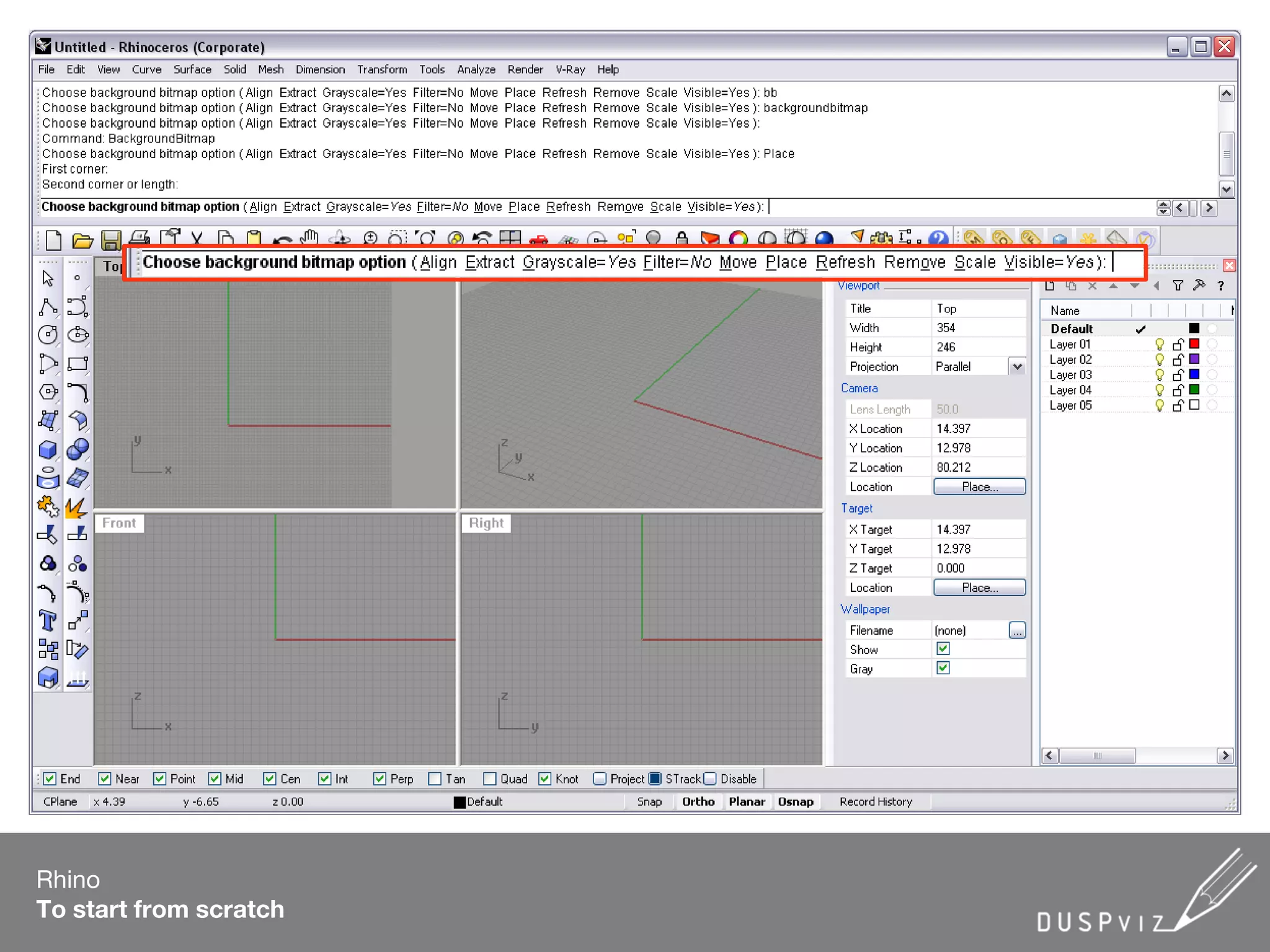The height and width of the screenshot is (952, 1270).
Task: Click the Grayscale=Yes option in the command line
Action: coord(368,206)
